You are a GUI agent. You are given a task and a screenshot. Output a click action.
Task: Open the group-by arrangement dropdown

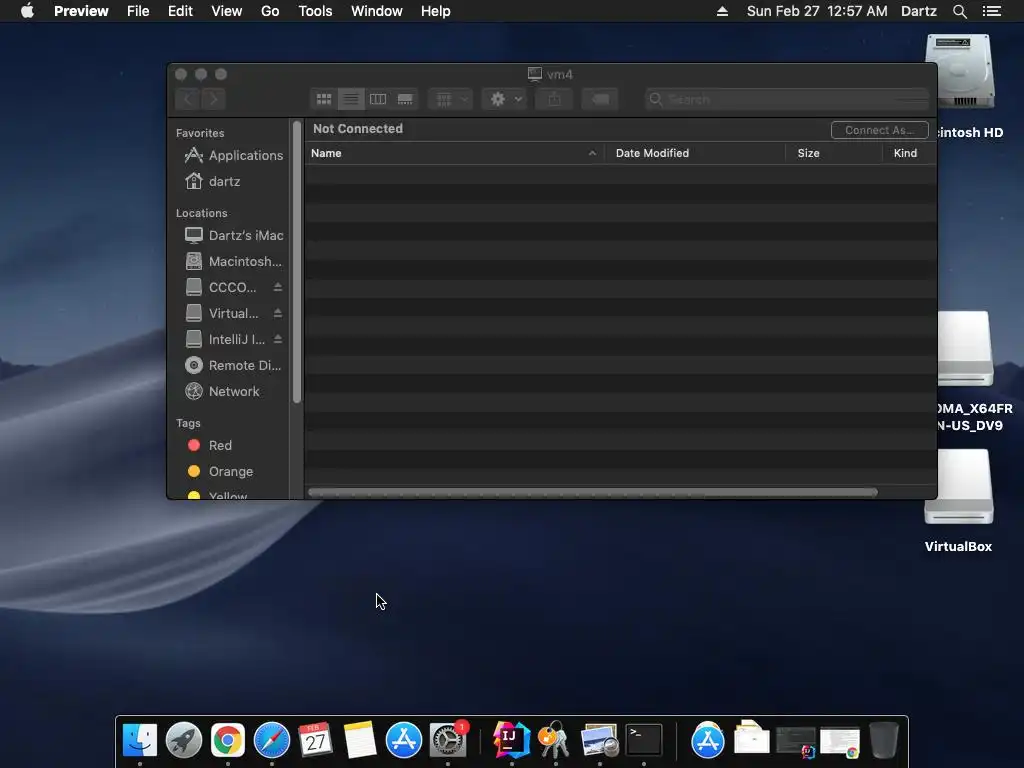[x=450, y=99]
